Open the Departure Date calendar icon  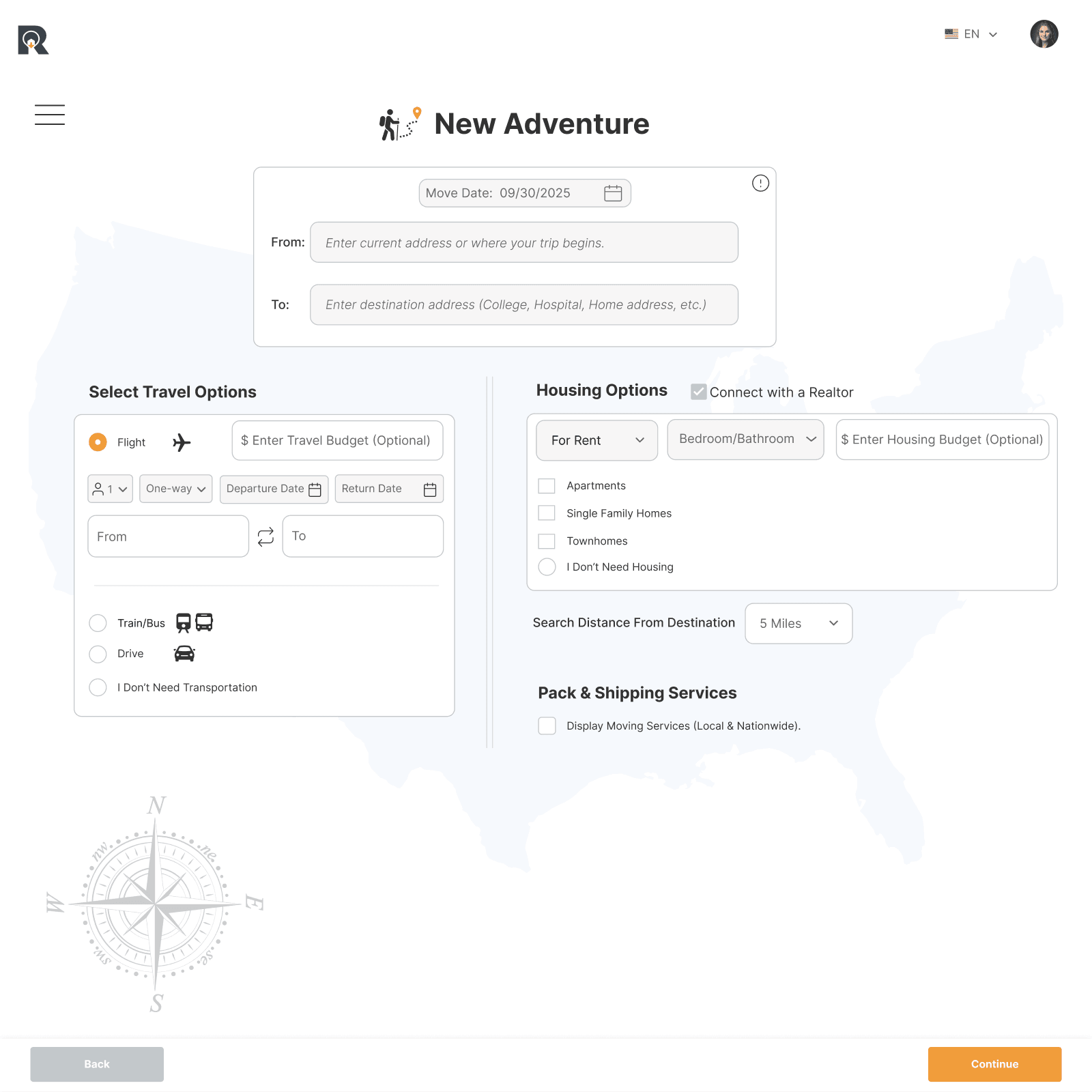pos(315,489)
